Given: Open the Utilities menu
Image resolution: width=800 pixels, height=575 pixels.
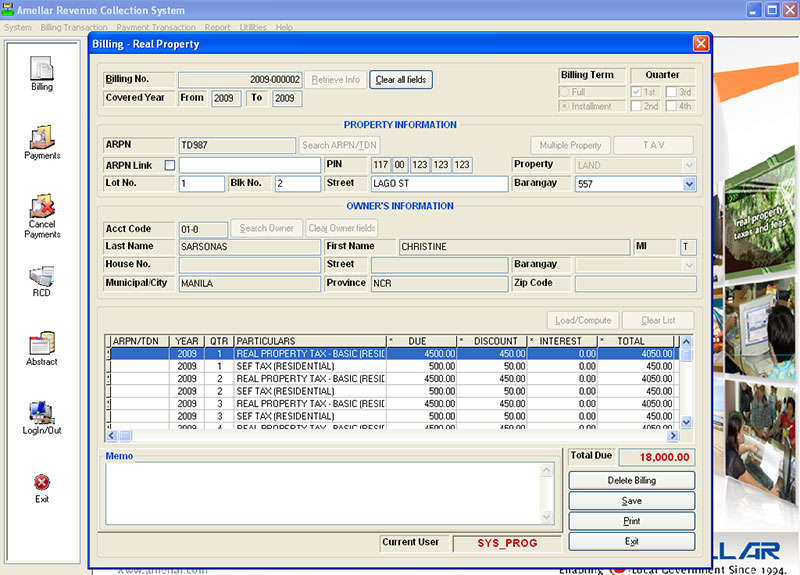Looking at the screenshot, I should (253, 27).
